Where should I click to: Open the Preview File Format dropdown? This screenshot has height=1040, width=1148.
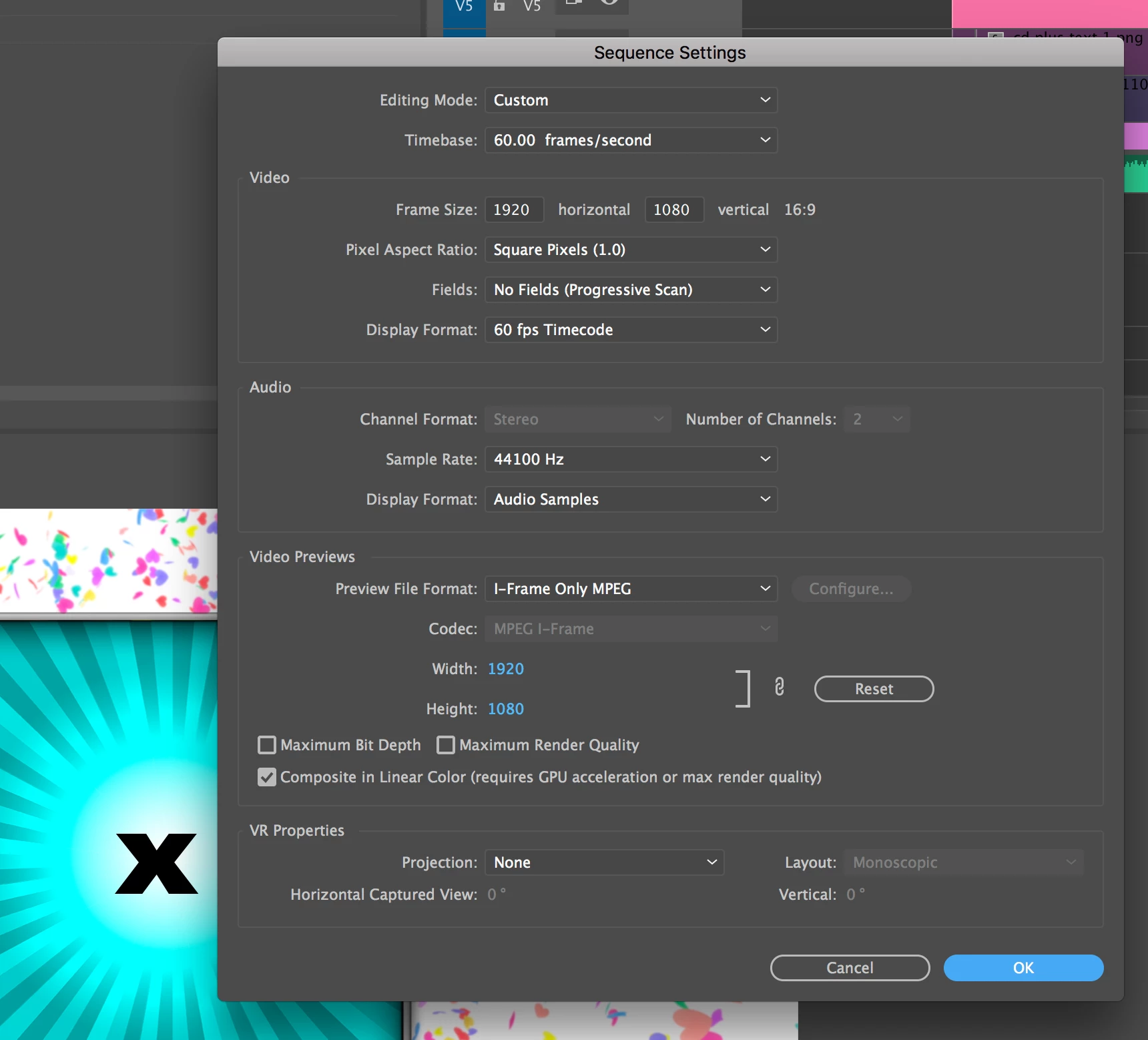coord(631,589)
